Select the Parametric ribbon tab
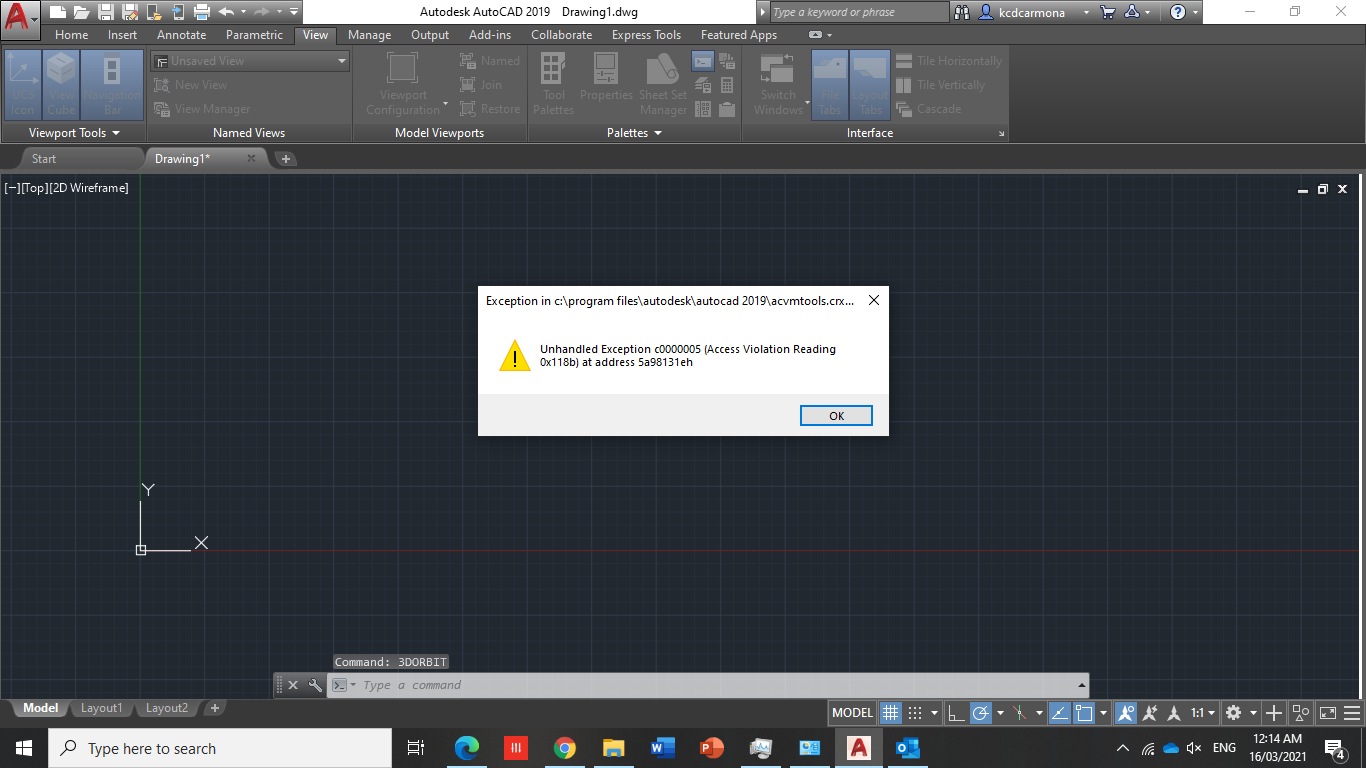 point(254,35)
